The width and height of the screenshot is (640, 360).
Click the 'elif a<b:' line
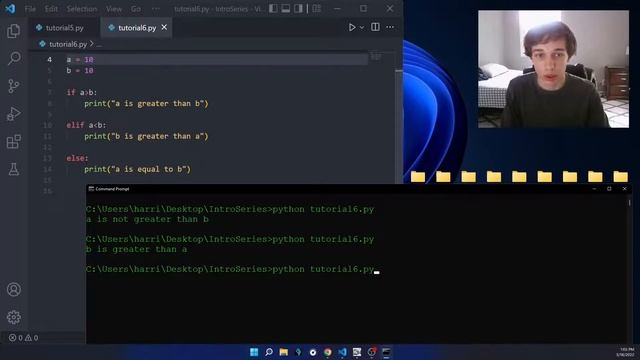(86, 125)
